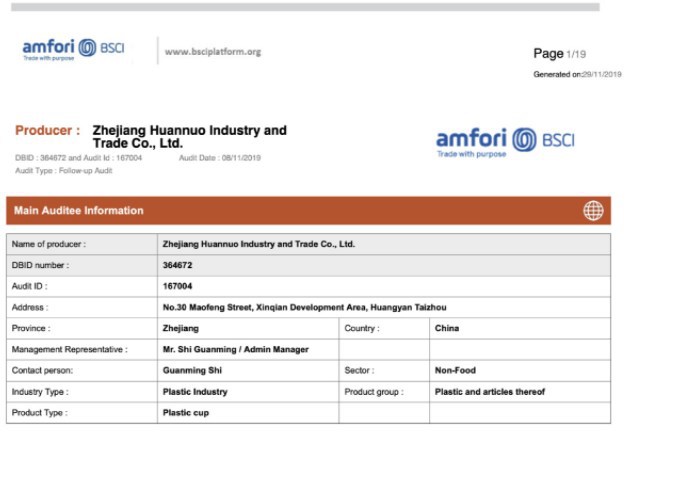The width and height of the screenshot is (688, 501).
Task: Click the 'Audit Date : 08/11/2019' text
Action: click(x=220, y=157)
